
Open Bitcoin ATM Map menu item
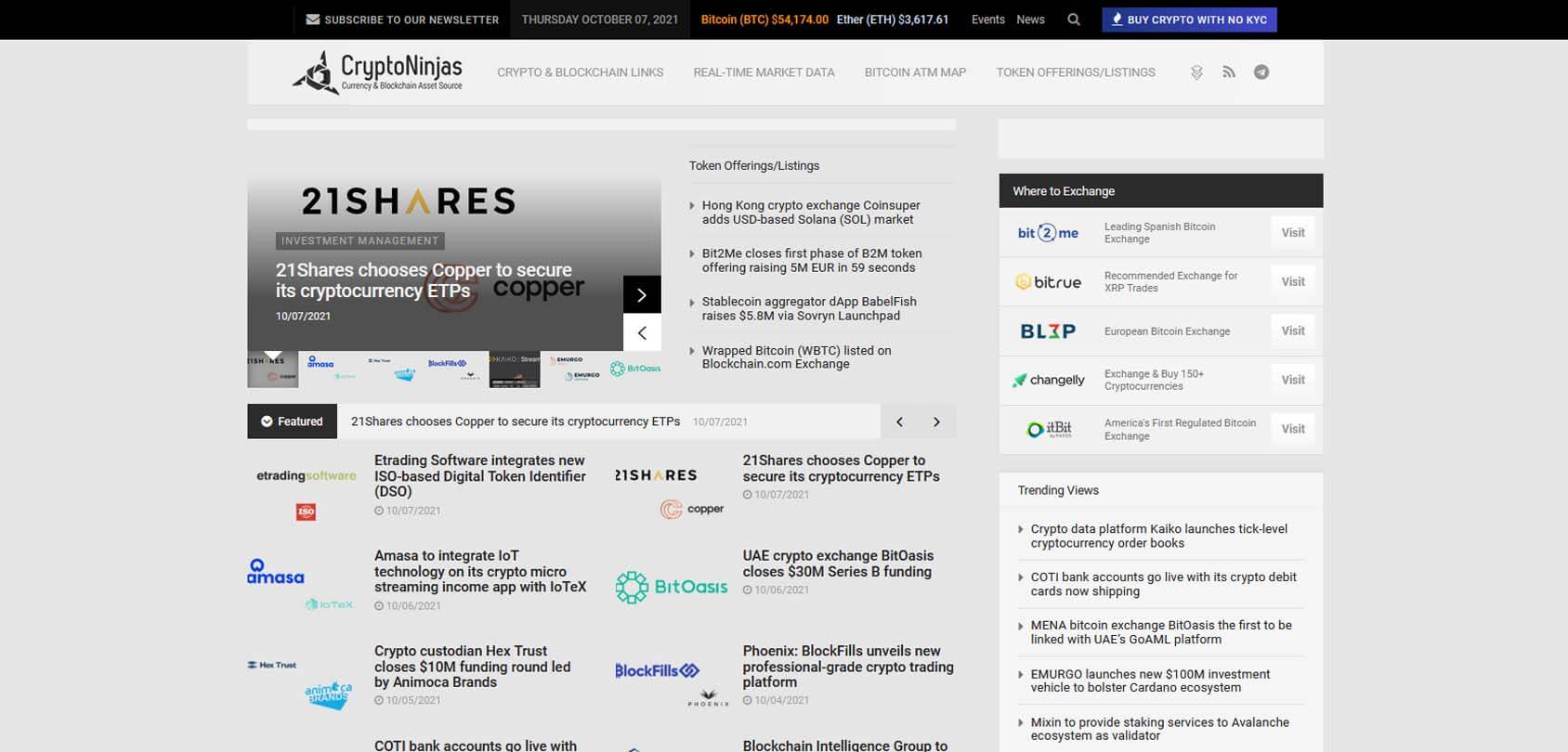pyautogui.click(x=915, y=72)
